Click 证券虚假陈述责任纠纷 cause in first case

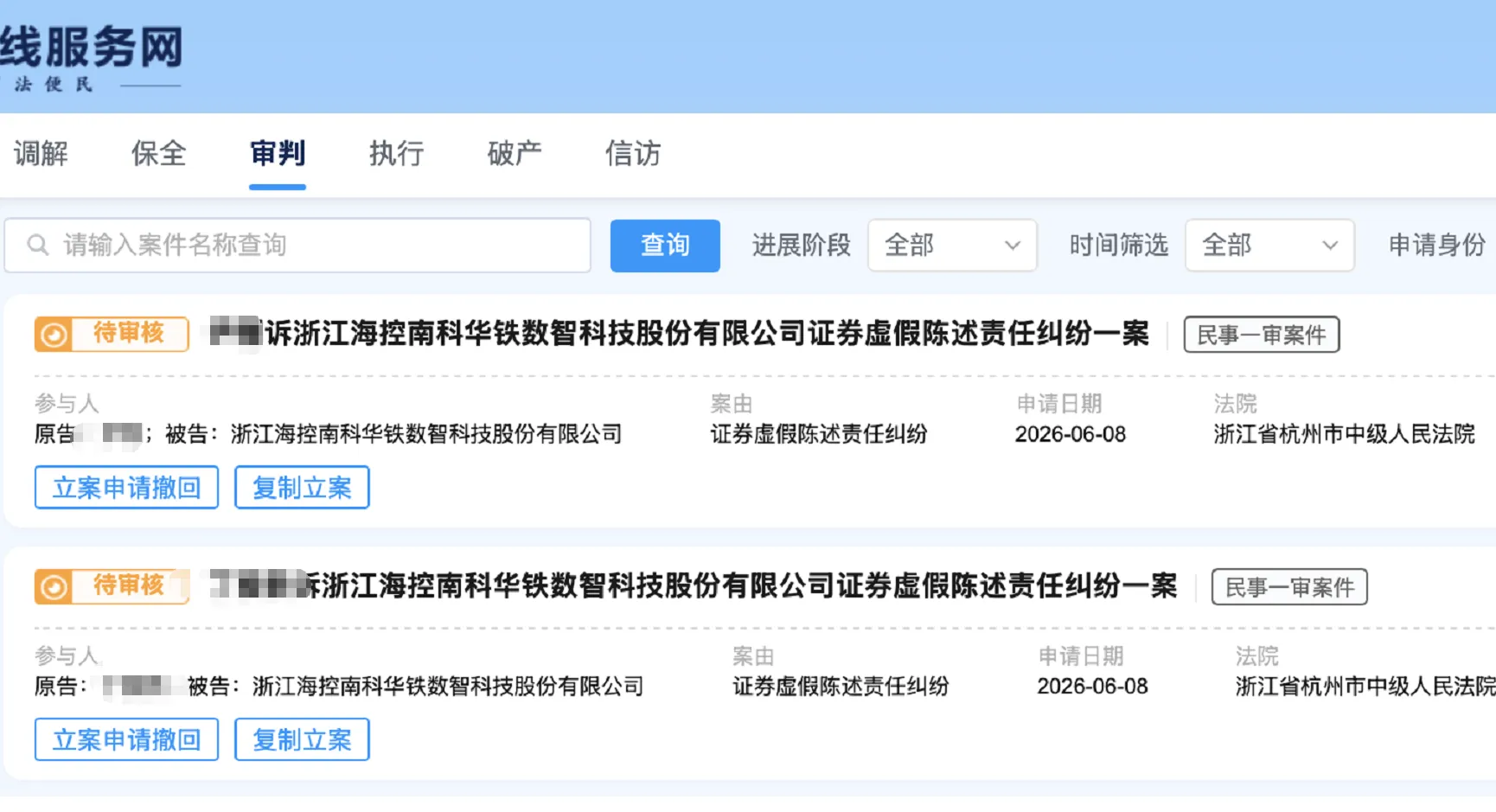click(x=819, y=434)
